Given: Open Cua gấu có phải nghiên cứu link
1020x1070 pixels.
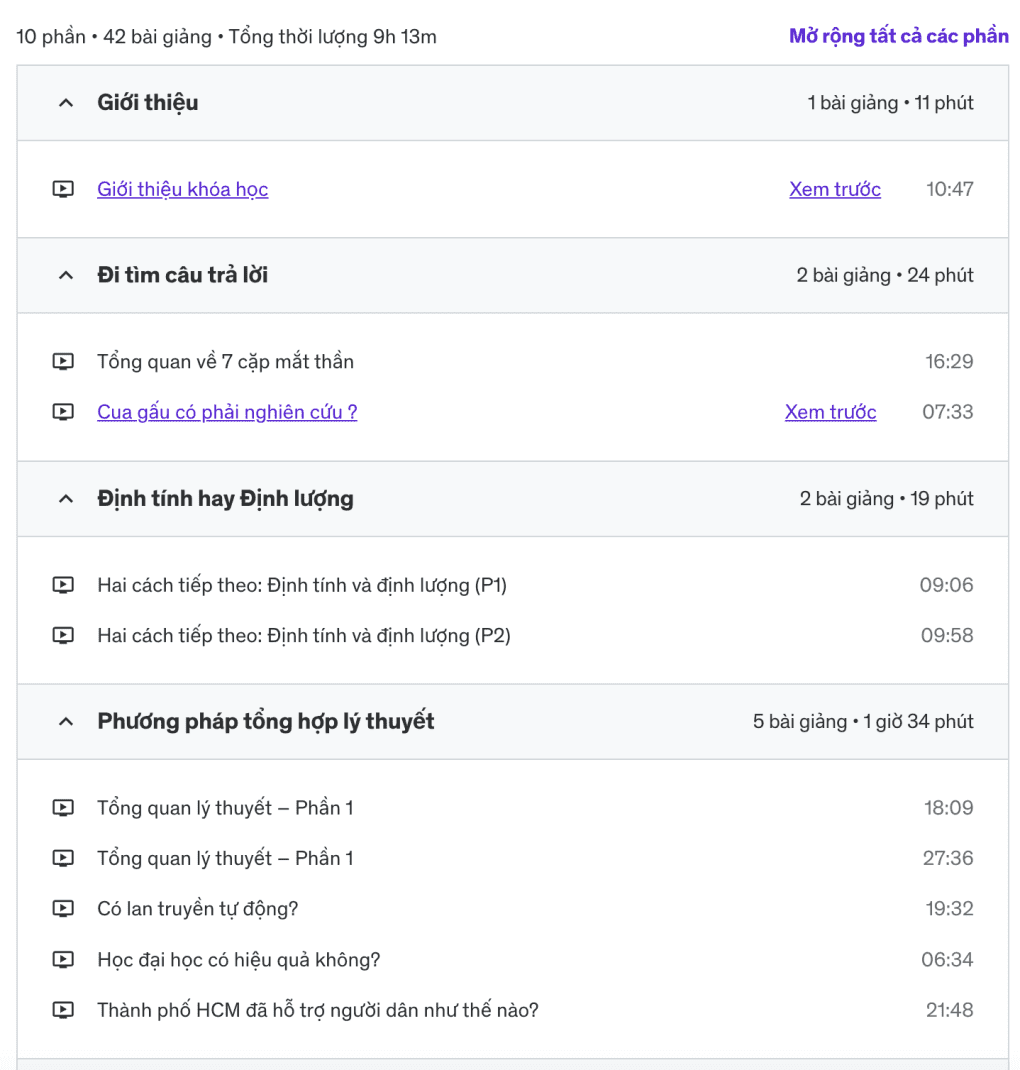Looking at the screenshot, I should [x=227, y=412].
